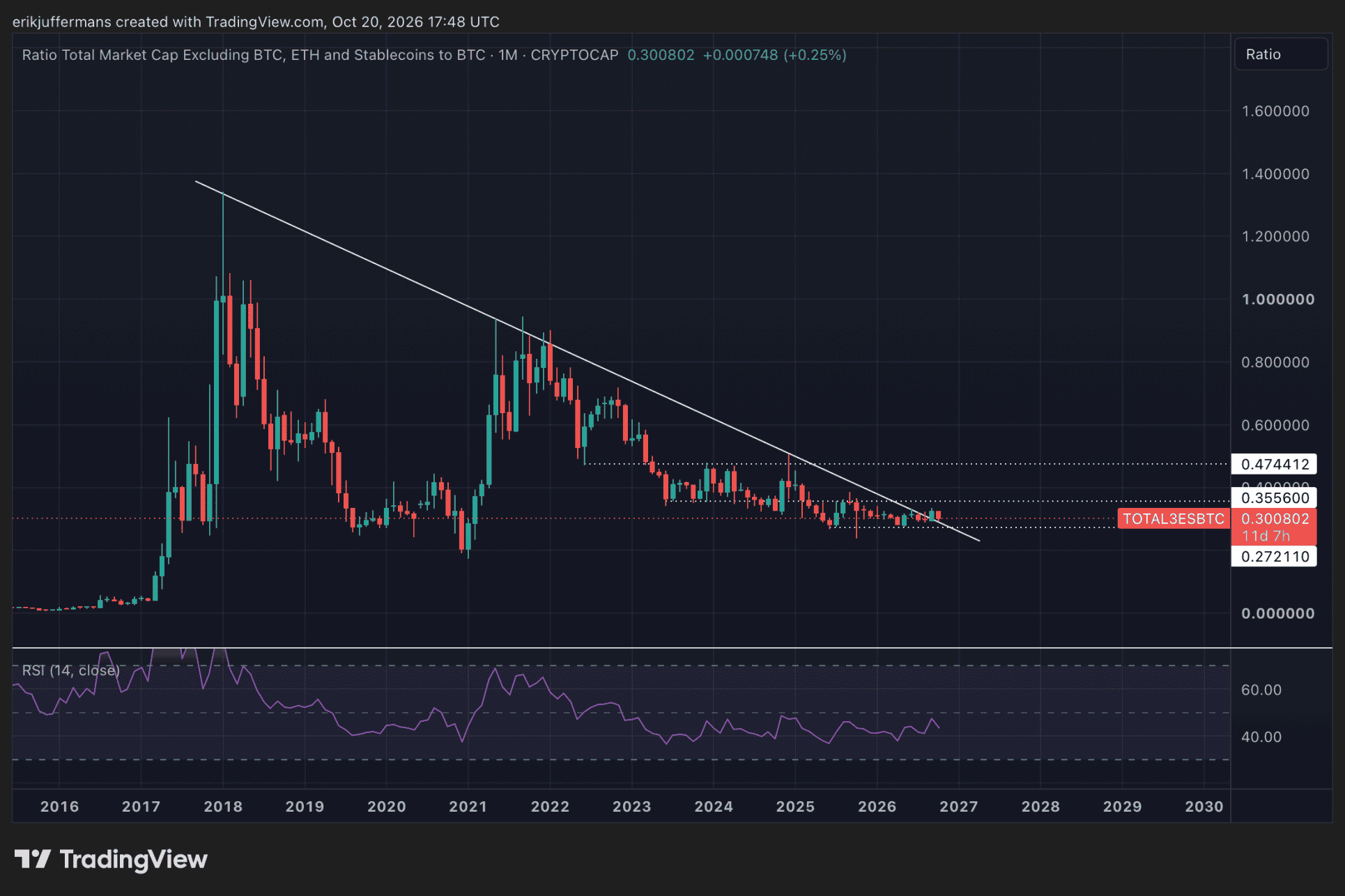The width and height of the screenshot is (1345, 896).
Task: Click the 1.400000 price axis label
Action: pos(1275,174)
